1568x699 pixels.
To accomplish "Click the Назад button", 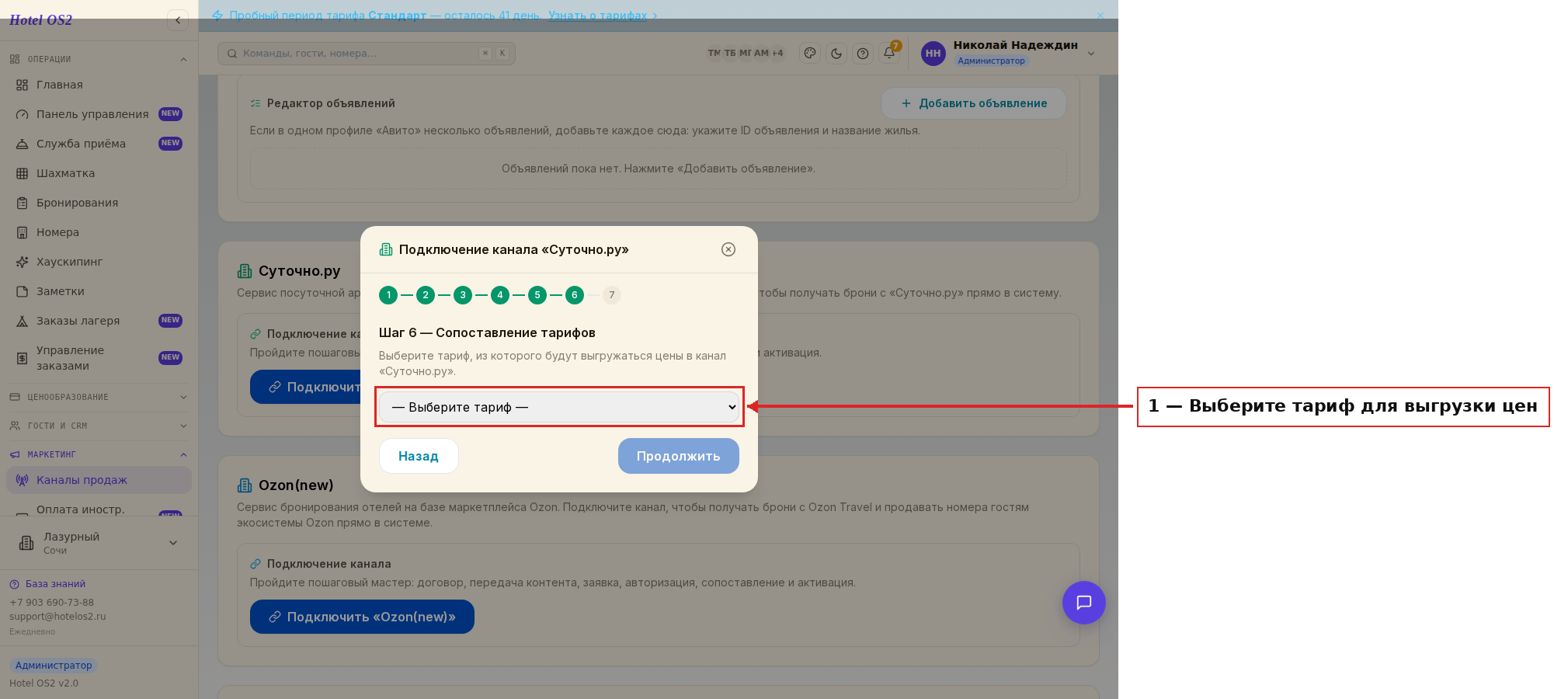I will [x=419, y=456].
